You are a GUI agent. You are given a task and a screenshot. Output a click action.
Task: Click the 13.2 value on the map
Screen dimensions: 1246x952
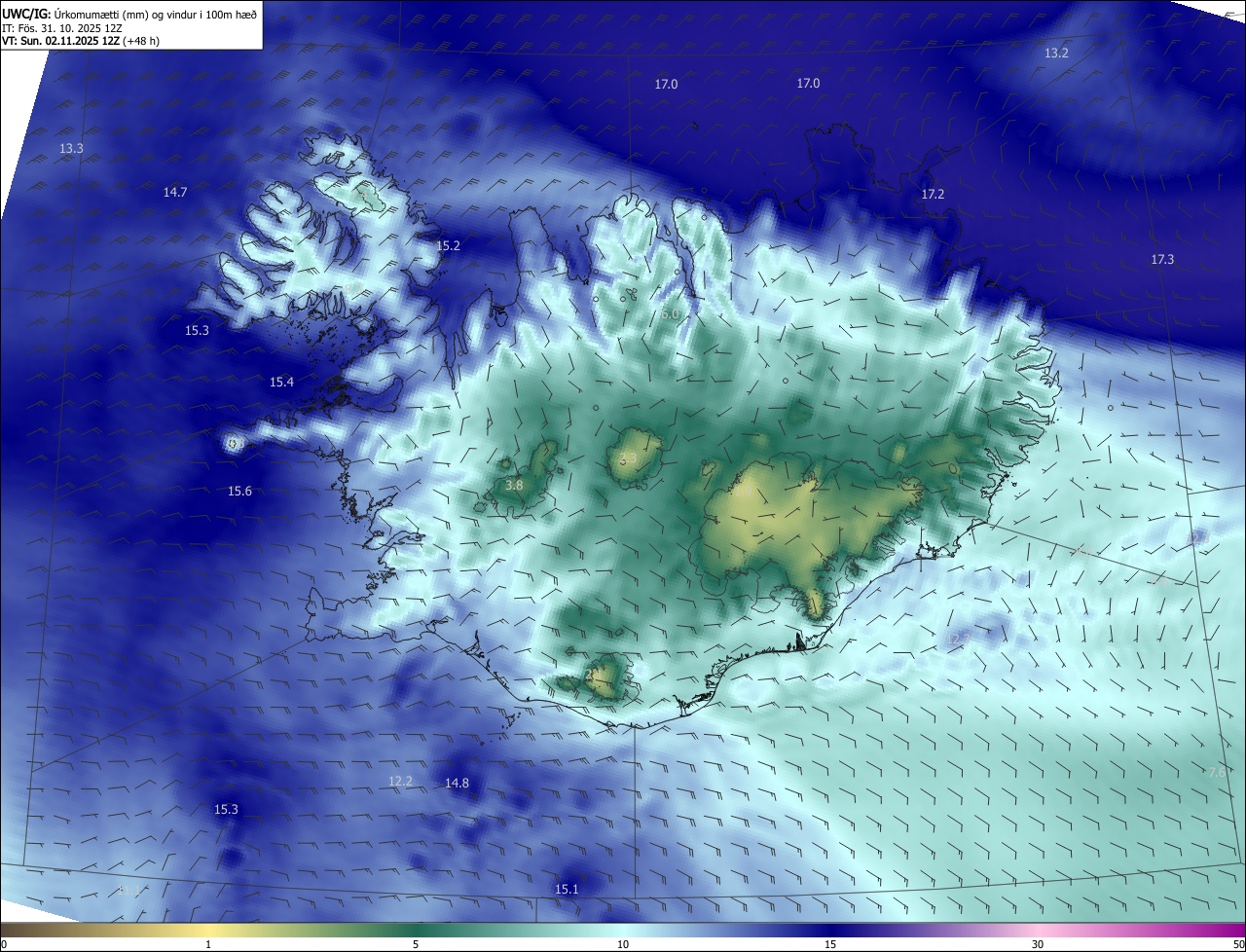click(x=1056, y=54)
